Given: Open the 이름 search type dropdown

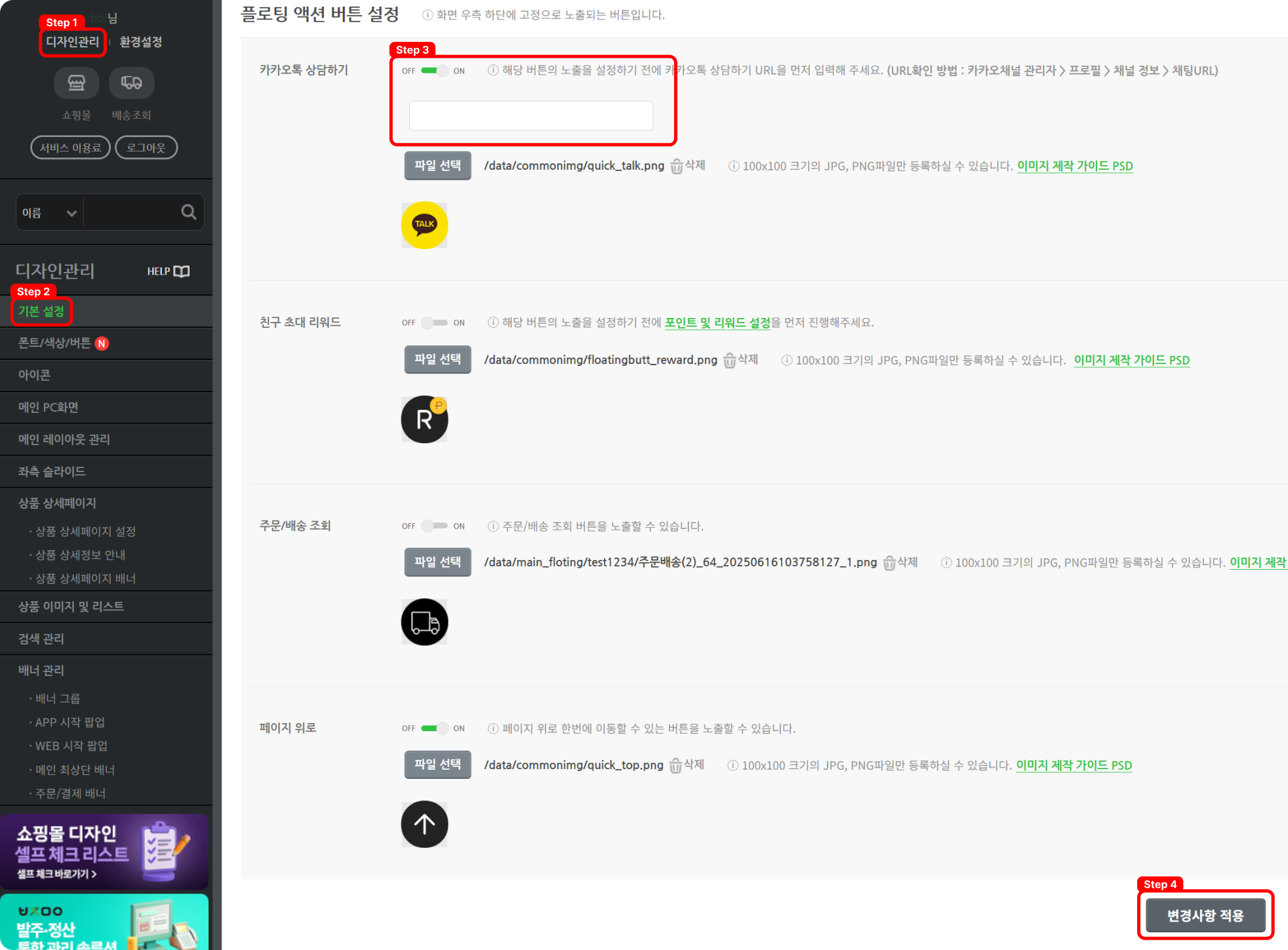Looking at the screenshot, I should pos(49,212).
